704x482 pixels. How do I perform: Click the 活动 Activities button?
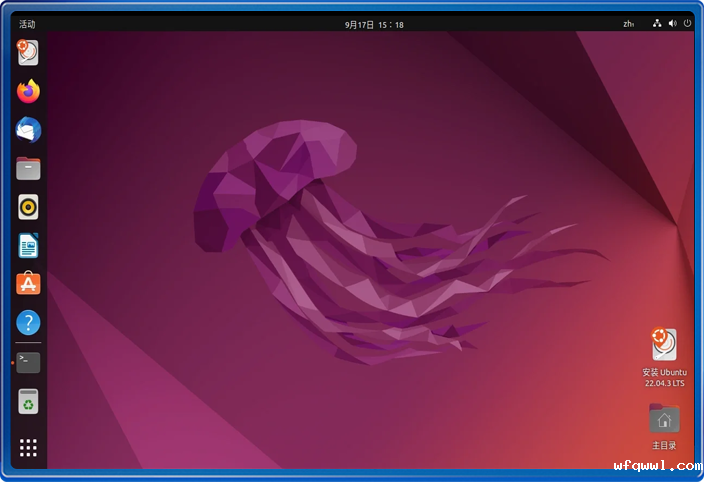(x=27, y=24)
